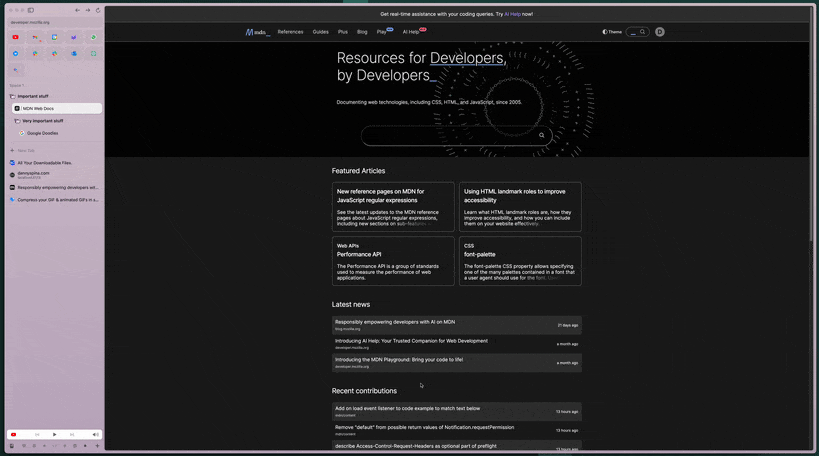
Task: Switch to Responsibly empowering developers tab
Action: coord(54,188)
